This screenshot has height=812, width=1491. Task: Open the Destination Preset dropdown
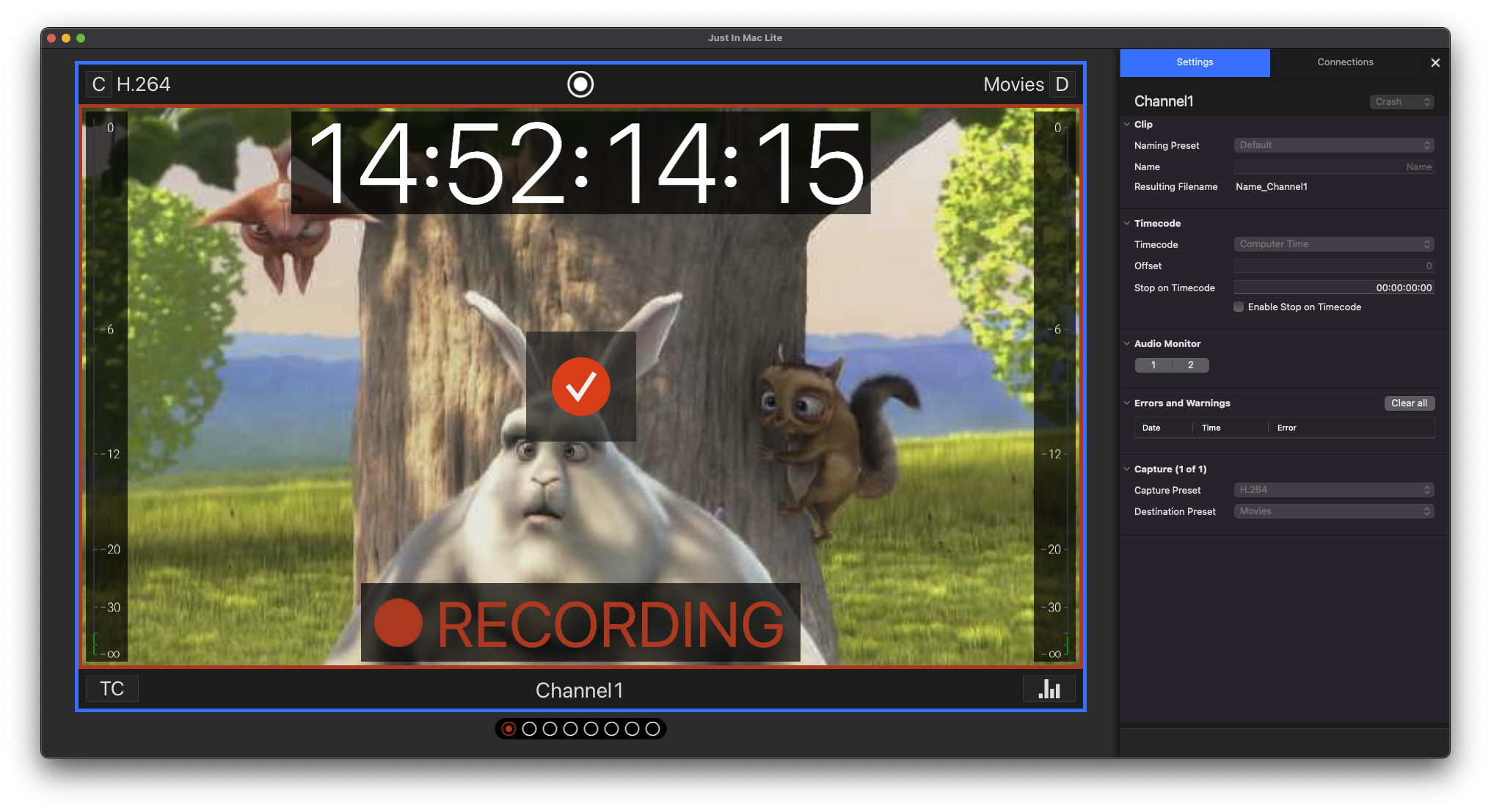coord(1334,511)
